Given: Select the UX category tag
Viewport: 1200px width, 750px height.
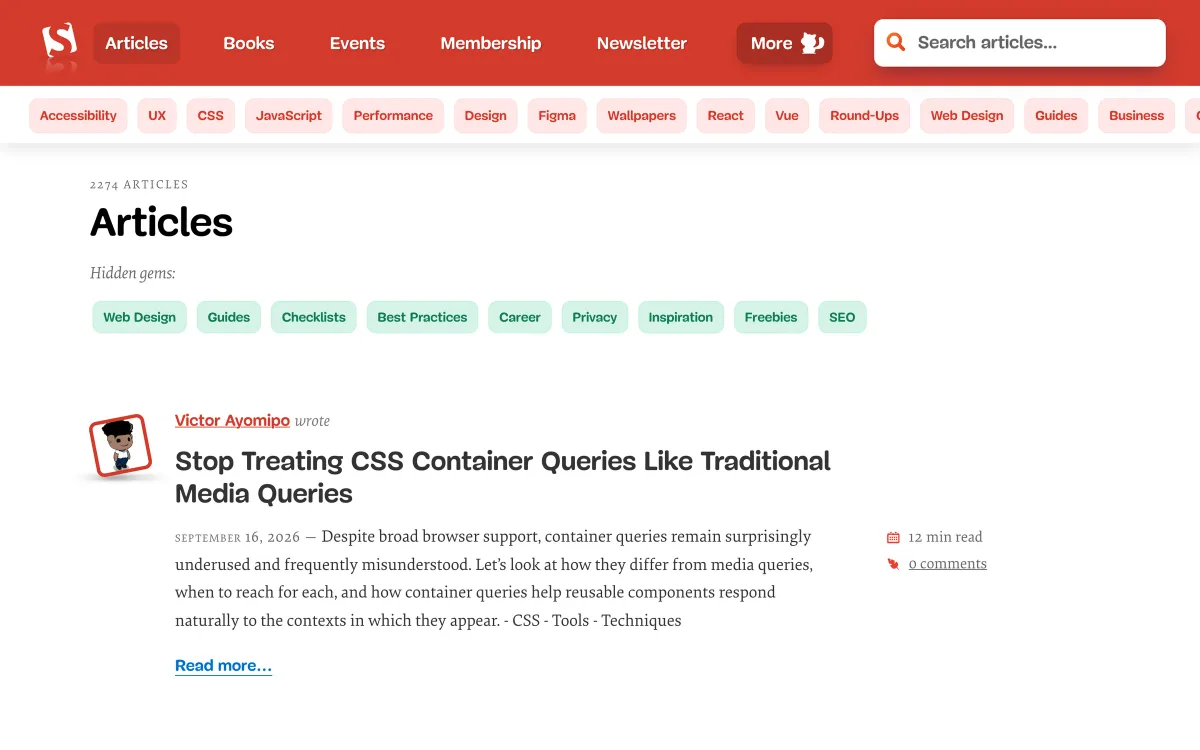Looking at the screenshot, I should point(157,115).
